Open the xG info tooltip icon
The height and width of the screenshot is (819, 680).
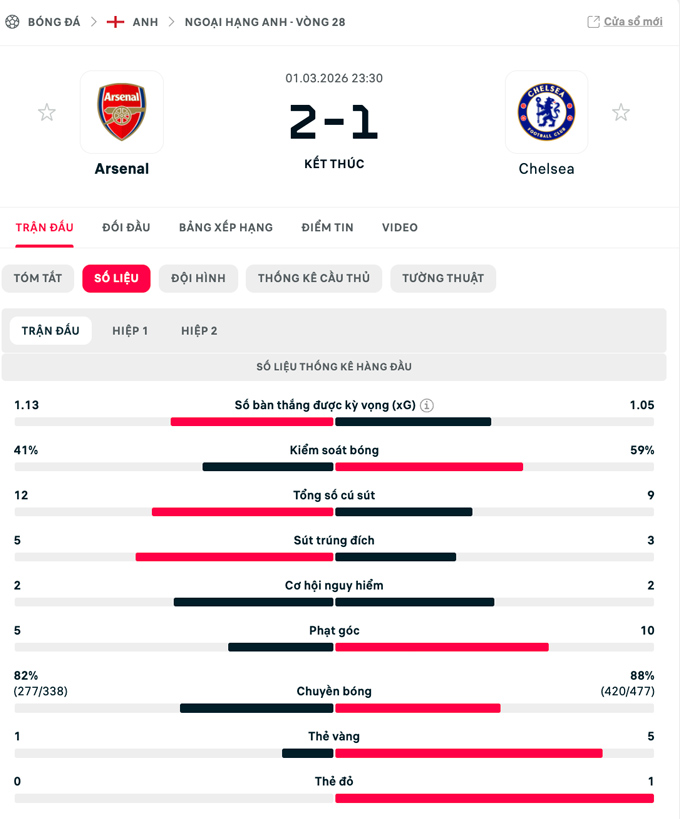tap(427, 405)
